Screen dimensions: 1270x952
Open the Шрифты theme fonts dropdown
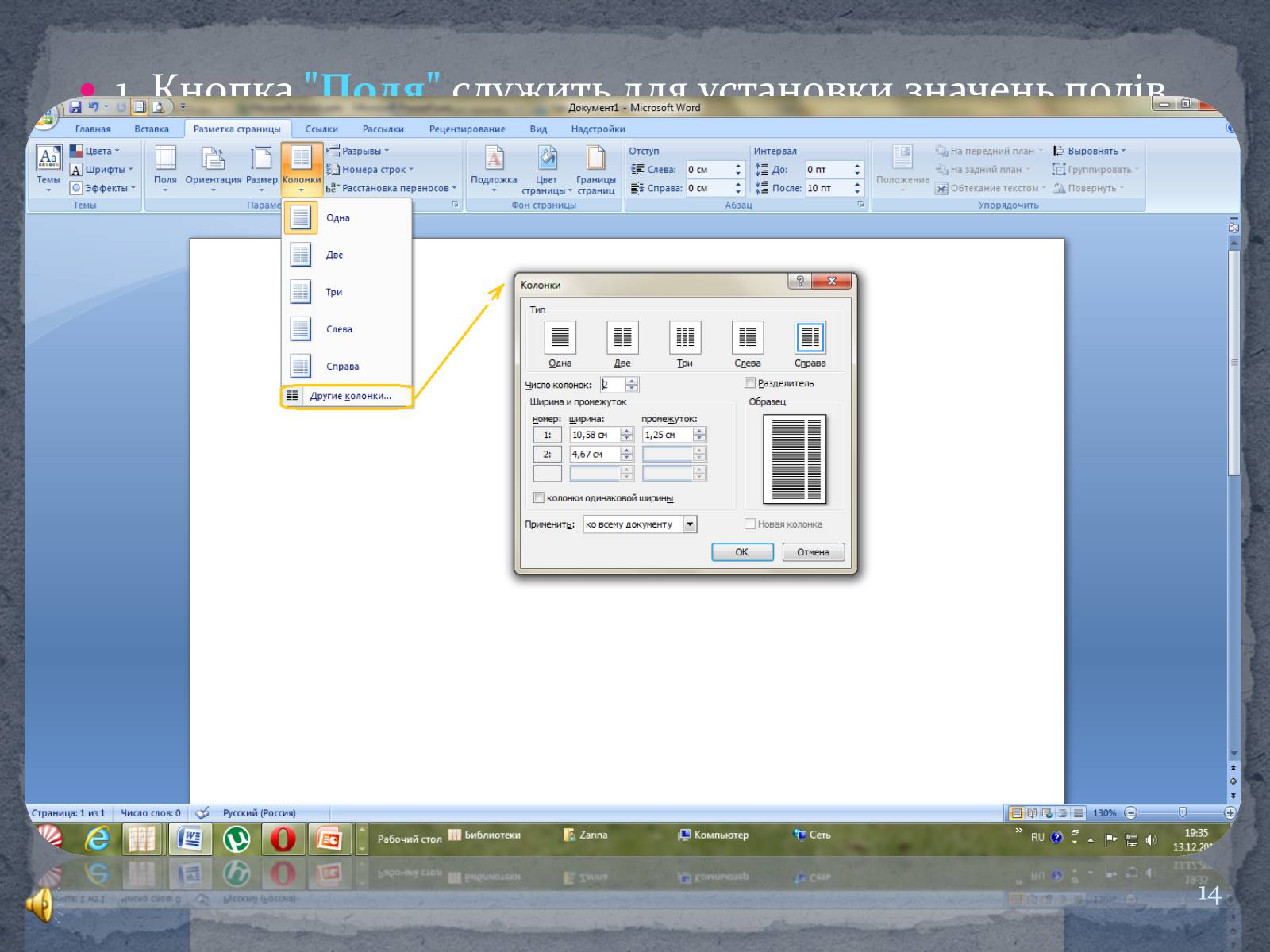tap(101, 169)
